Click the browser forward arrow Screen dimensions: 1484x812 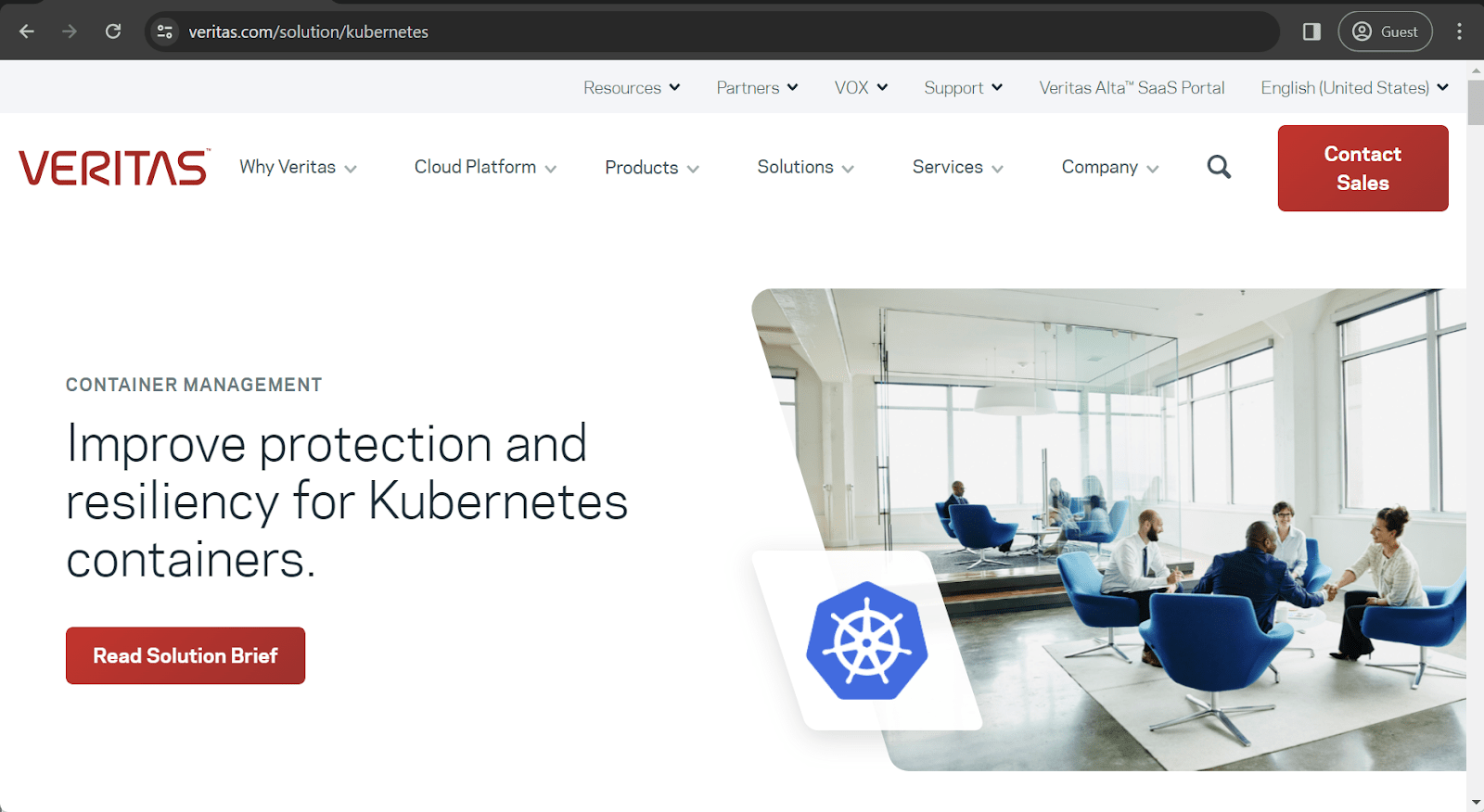coord(70,32)
